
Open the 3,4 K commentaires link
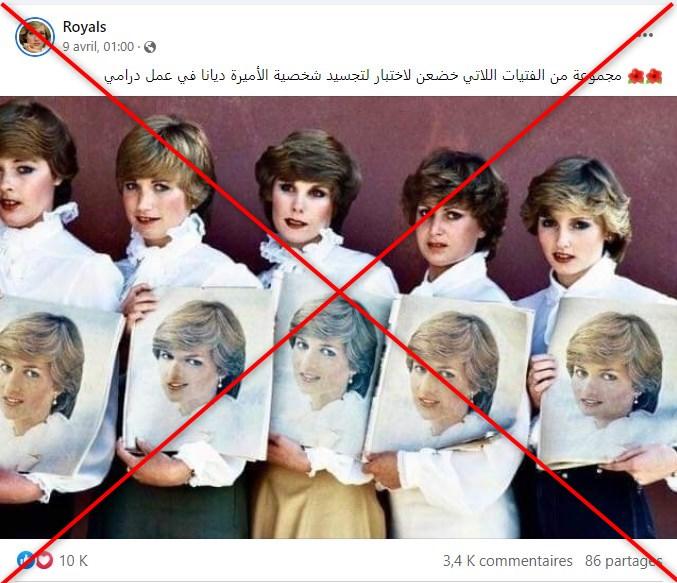pyautogui.click(x=508, y=561)
